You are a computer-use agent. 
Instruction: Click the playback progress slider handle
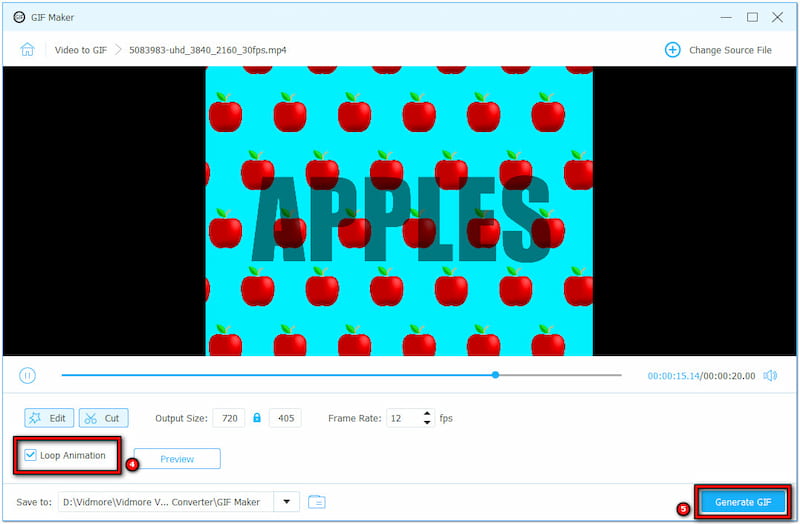pyautogui.click(x=495, y=375)
